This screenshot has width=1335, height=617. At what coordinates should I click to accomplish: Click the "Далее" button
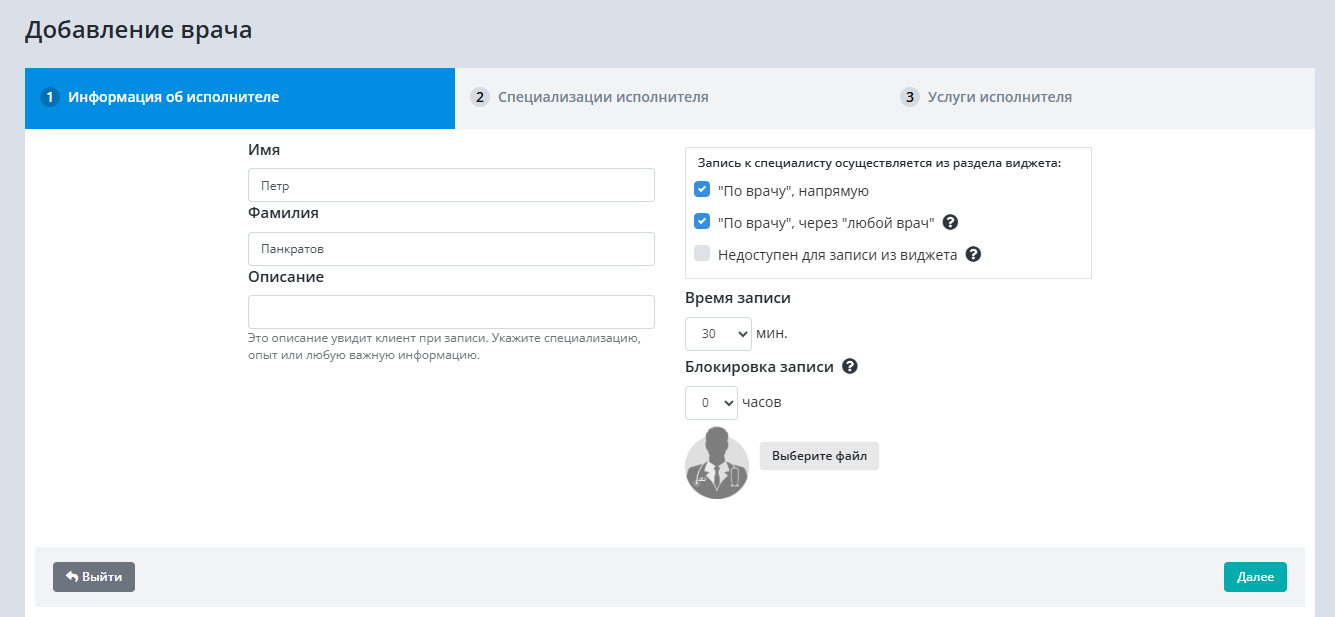coord(1254,577)
